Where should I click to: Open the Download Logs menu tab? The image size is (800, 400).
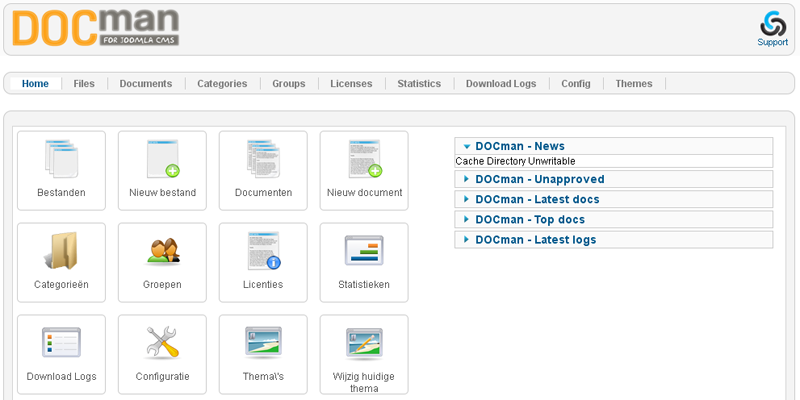501,84
